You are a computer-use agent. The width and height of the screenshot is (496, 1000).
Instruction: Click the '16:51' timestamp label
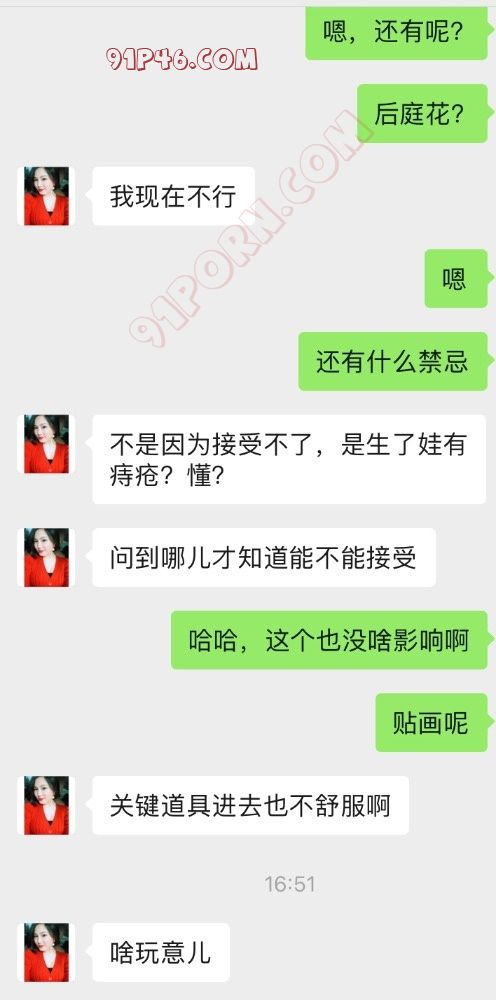tap(290, 884)
